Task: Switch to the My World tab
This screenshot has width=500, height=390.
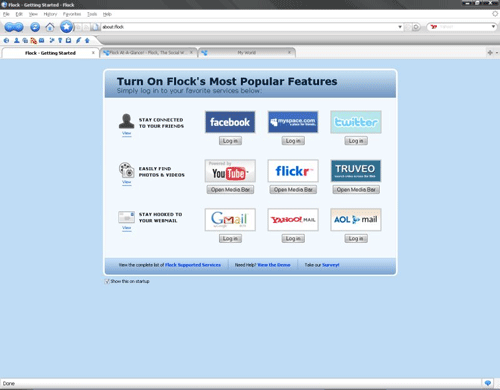Action: pos(247,53)
